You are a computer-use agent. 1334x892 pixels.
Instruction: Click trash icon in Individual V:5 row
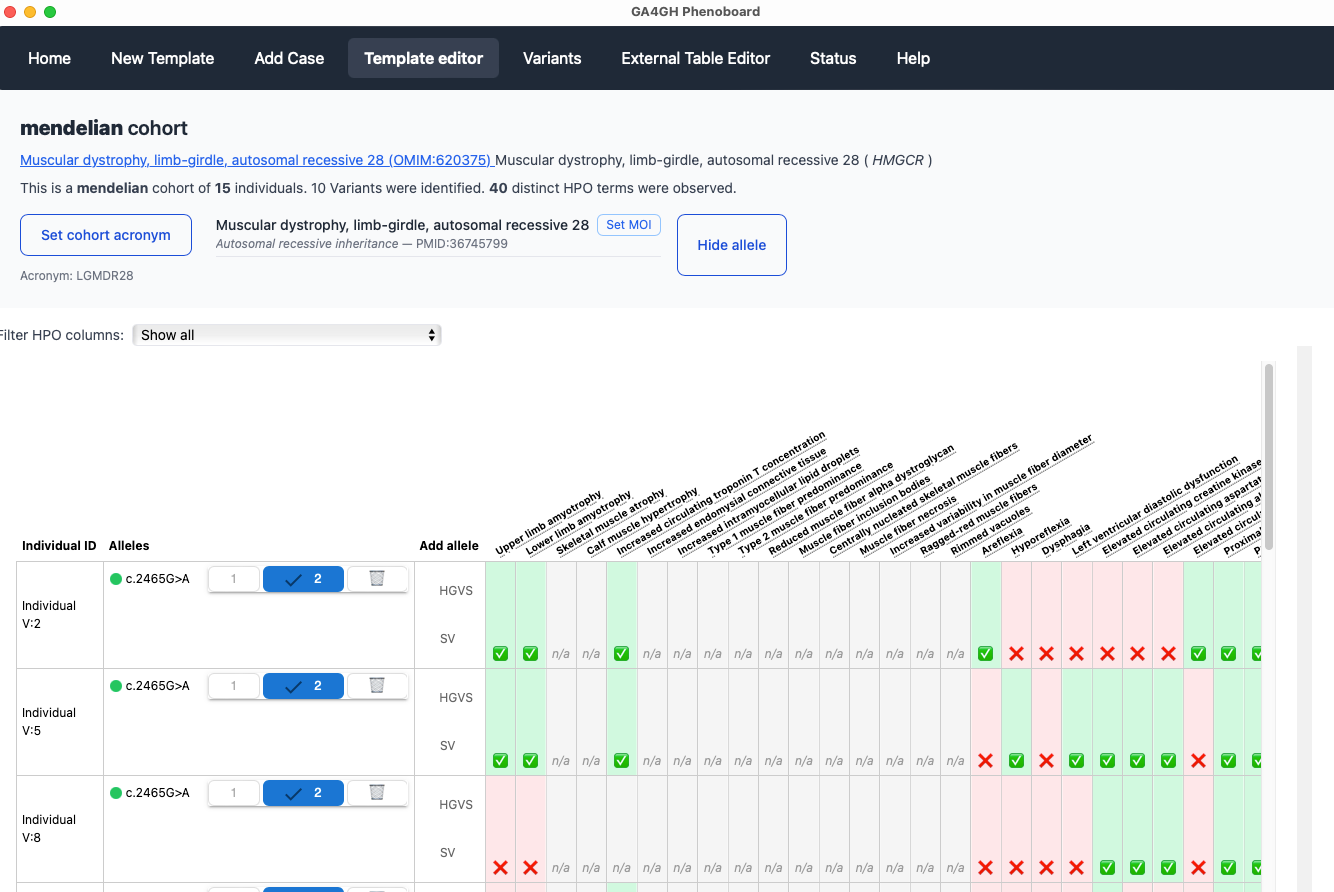click(x=377, y=685)
